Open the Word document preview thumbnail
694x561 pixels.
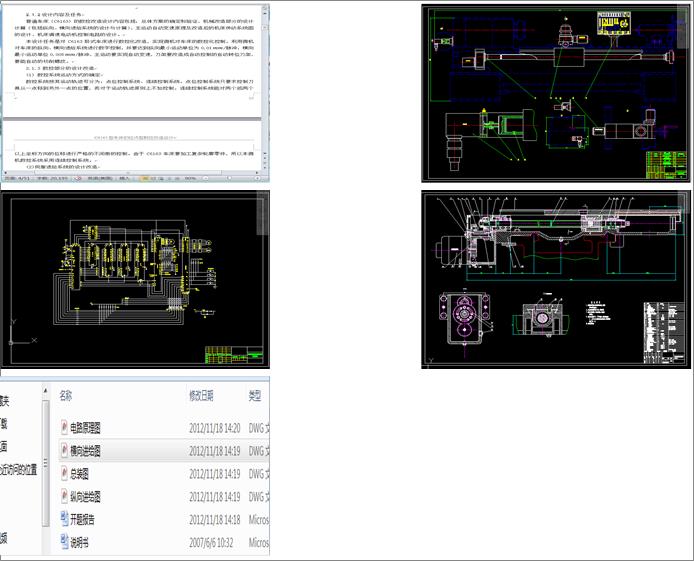135,93
